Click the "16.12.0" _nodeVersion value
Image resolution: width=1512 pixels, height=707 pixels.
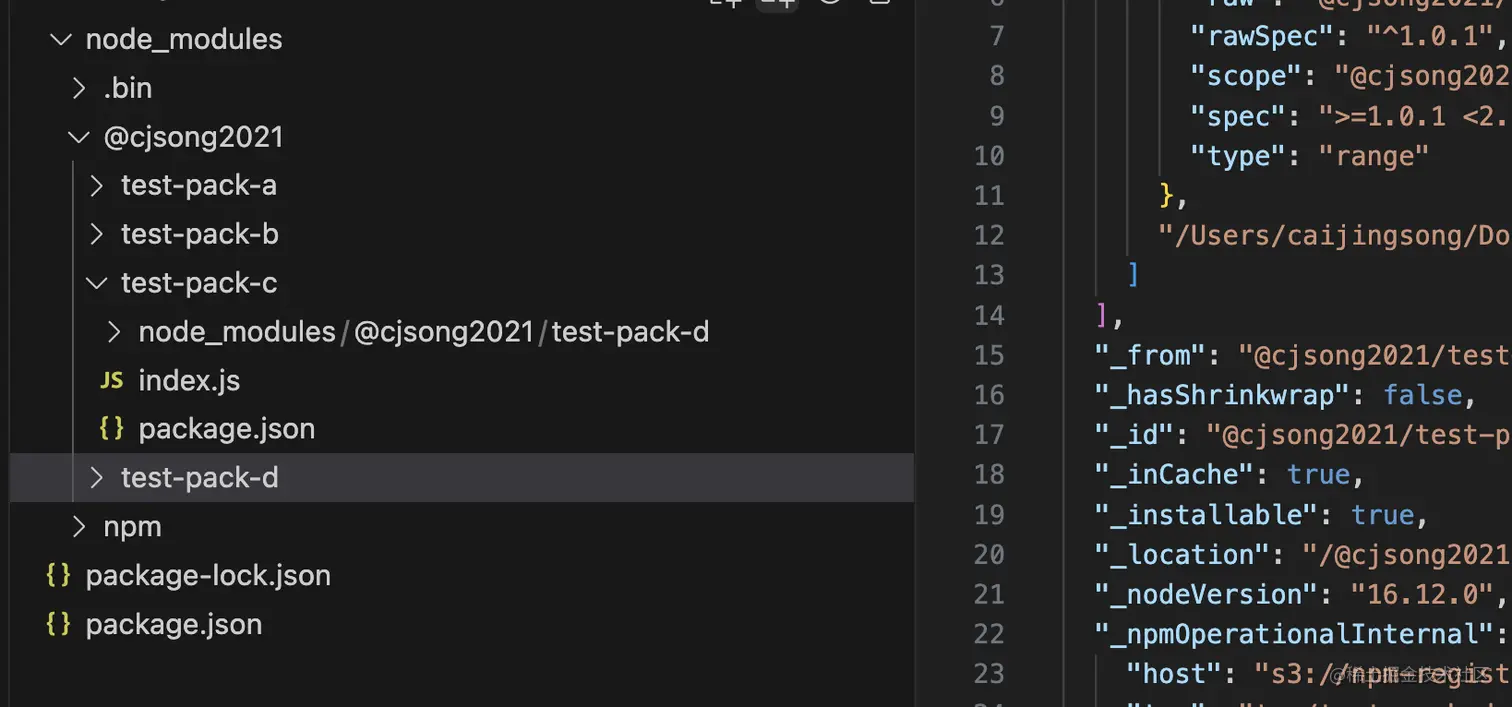(1414, 594)
